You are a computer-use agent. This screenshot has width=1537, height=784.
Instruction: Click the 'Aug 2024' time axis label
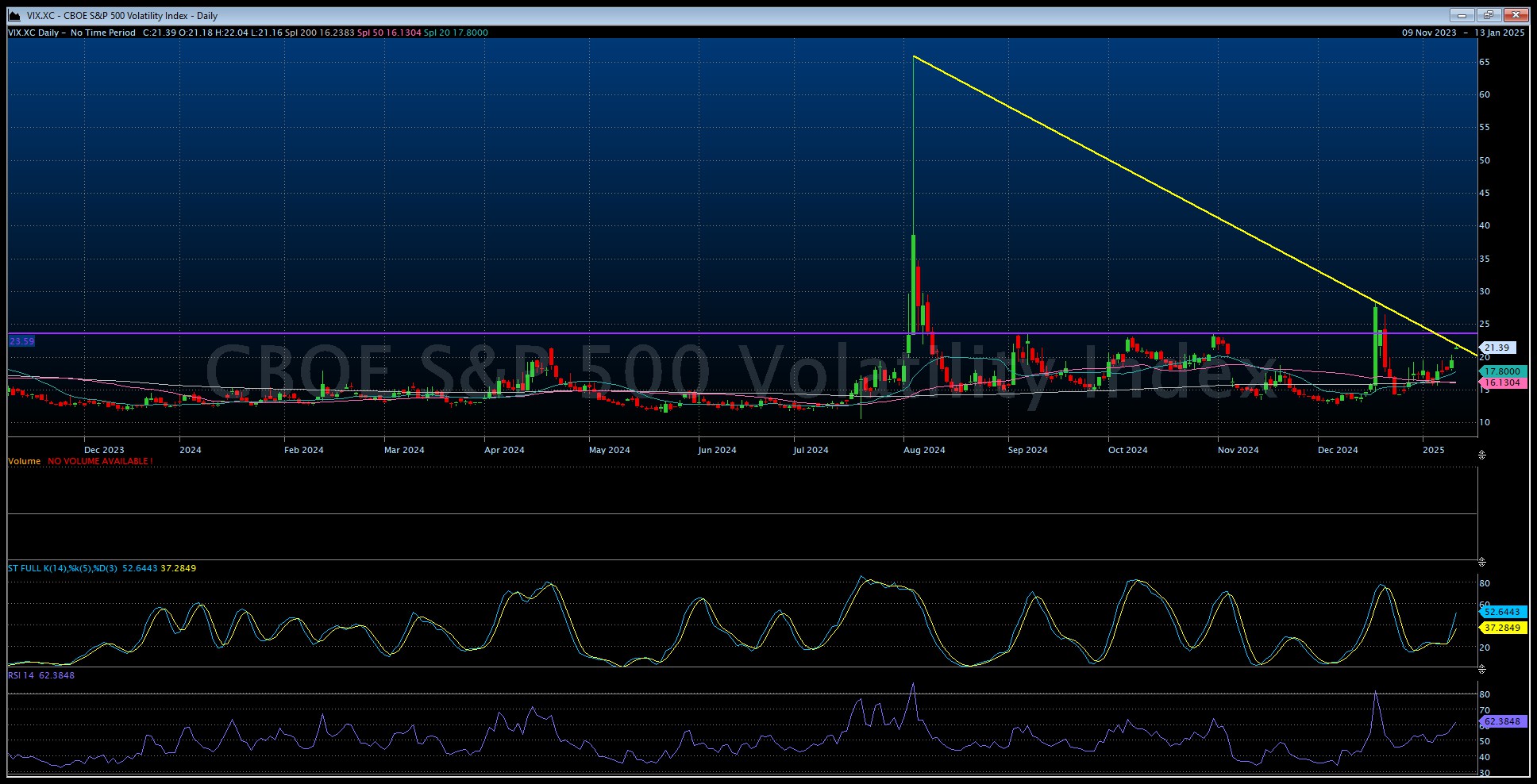[924, 450]
